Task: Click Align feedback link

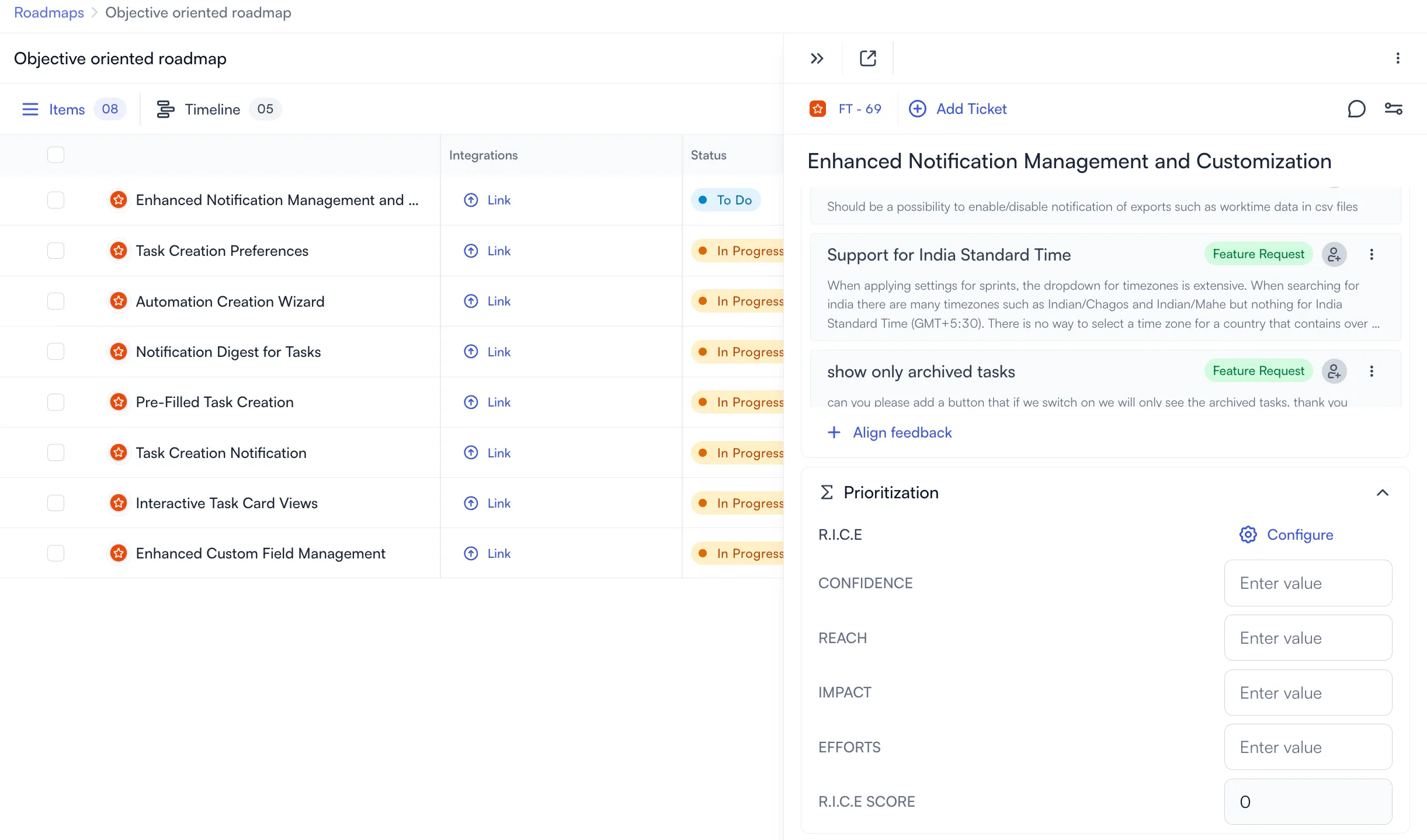Action: [x=890, y=432]
